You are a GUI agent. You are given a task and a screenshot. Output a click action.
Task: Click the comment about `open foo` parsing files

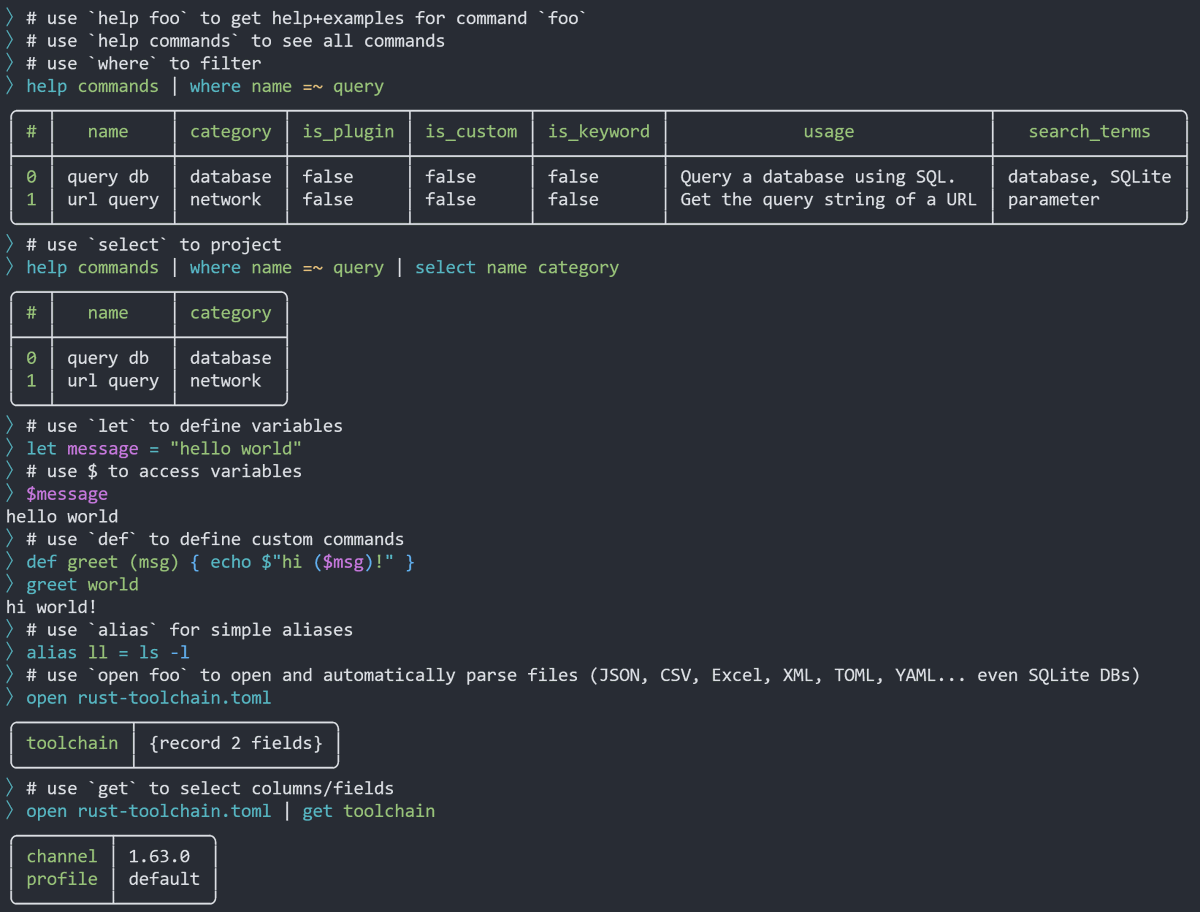point(583,675)
